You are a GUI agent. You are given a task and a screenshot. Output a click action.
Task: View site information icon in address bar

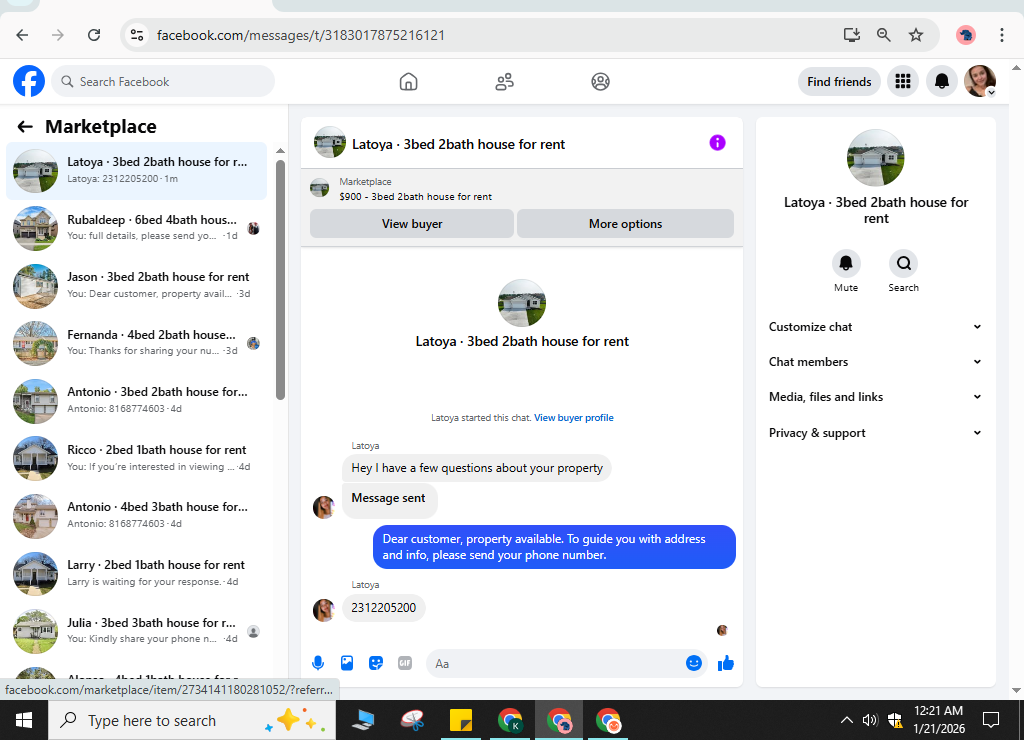tap(137, 35)
